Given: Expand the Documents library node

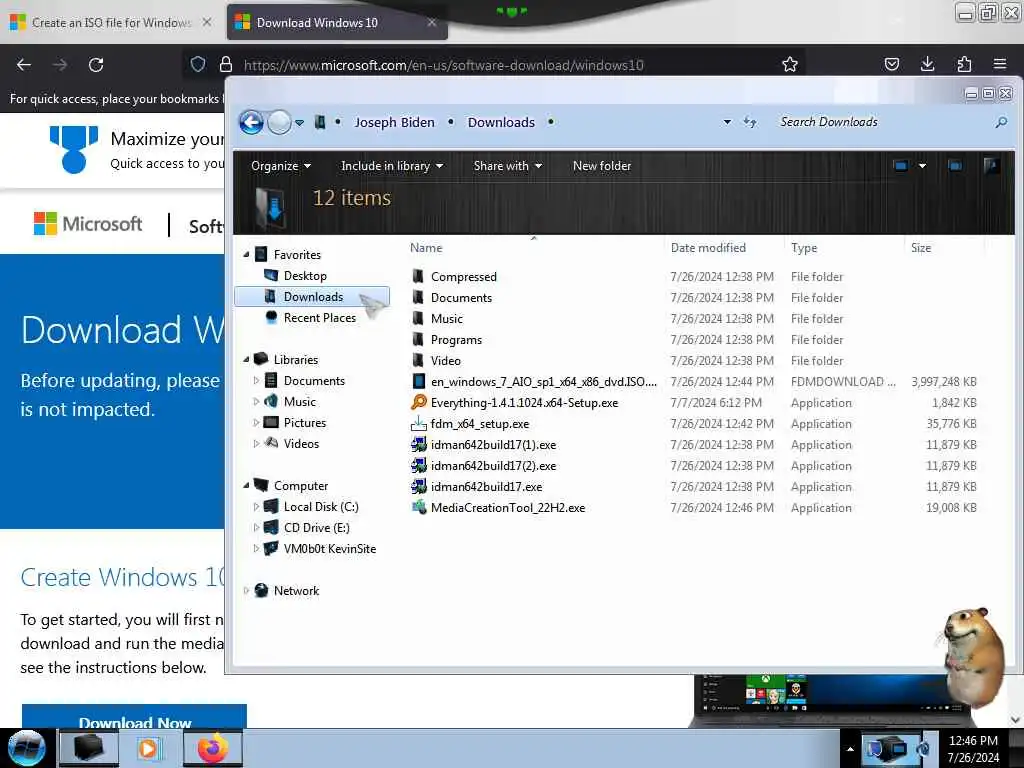Looking at the screenshot, I should pos(256,380).
